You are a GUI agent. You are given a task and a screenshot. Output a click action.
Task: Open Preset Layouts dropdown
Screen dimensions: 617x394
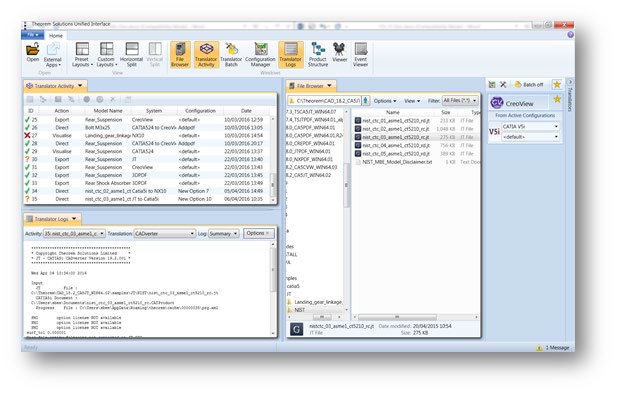82,55
